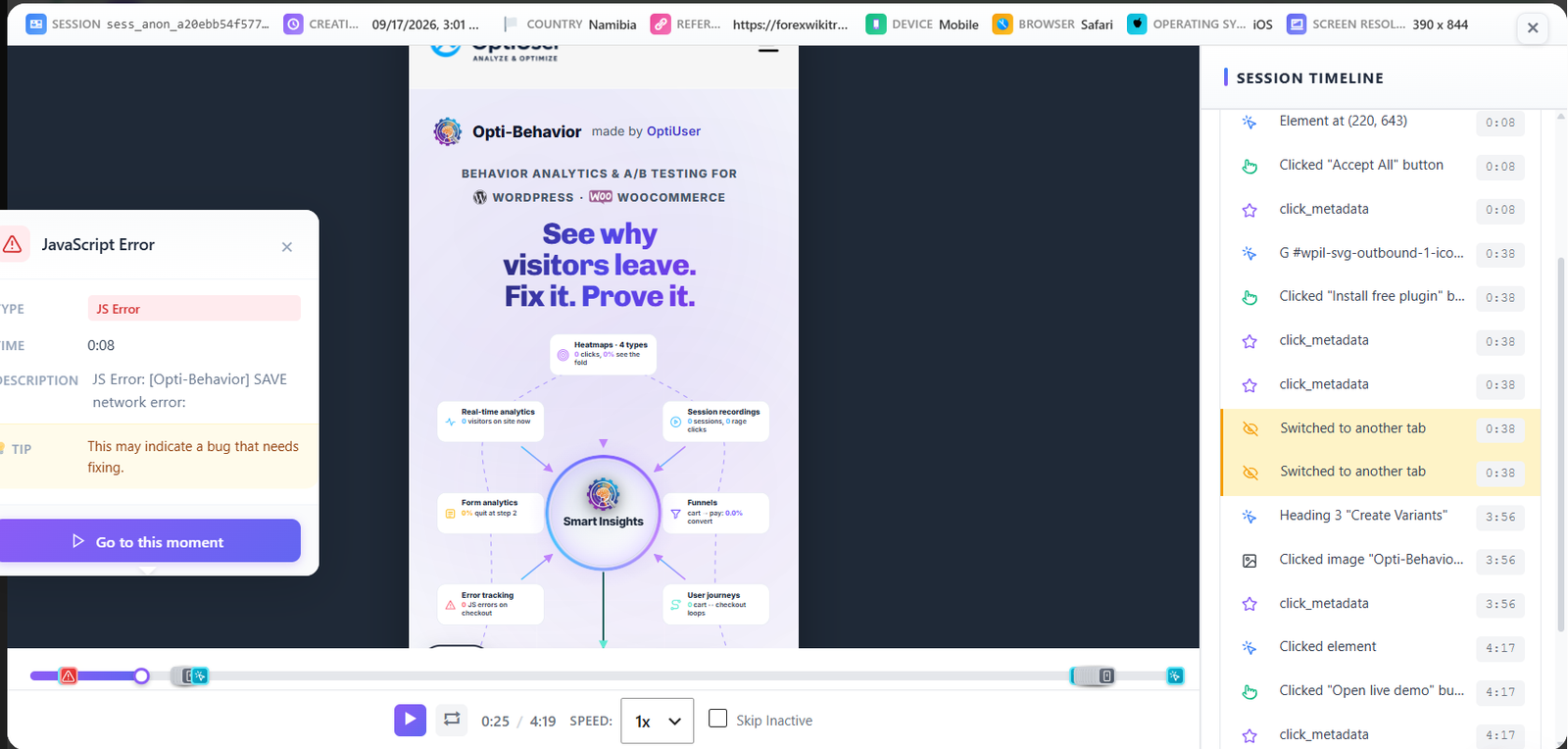The height and width of the screenshot is (749, 1568).
Task: Click the green device icon
Action: click(876, 25)
